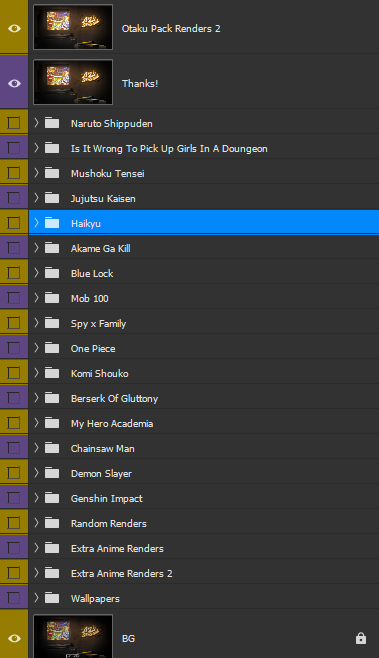The image size is (379, 658).
Task: Select the Extra Anime Renders 2 name
Action: pos(122,573)
